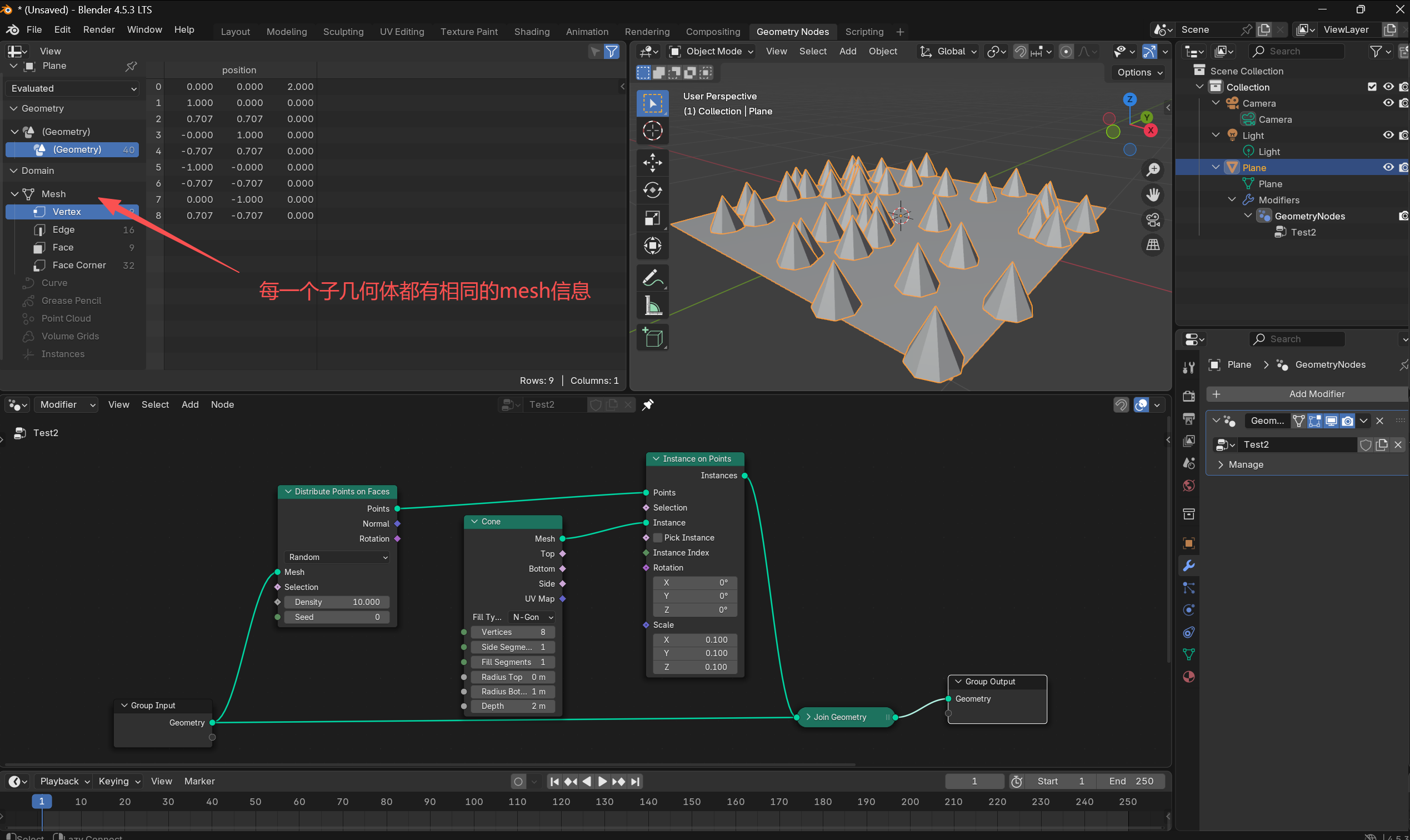1410x840 pixels.
Task: Expand the Manage panel in modifier
Action: tap(1246, 464)
